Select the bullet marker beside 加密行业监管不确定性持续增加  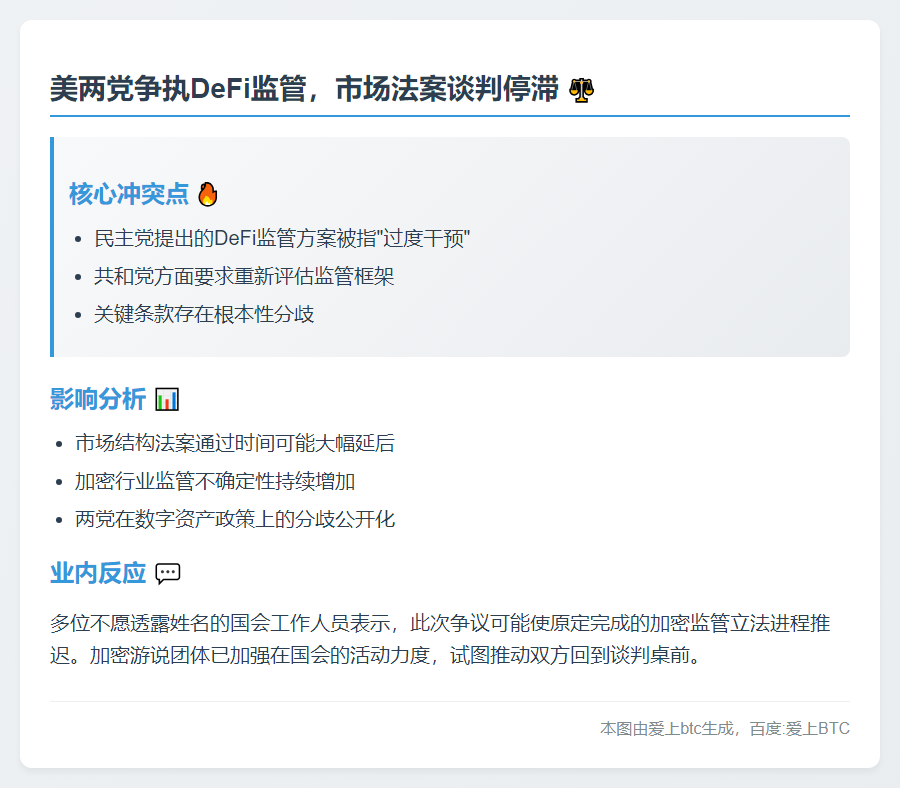(x=60, y=481)
